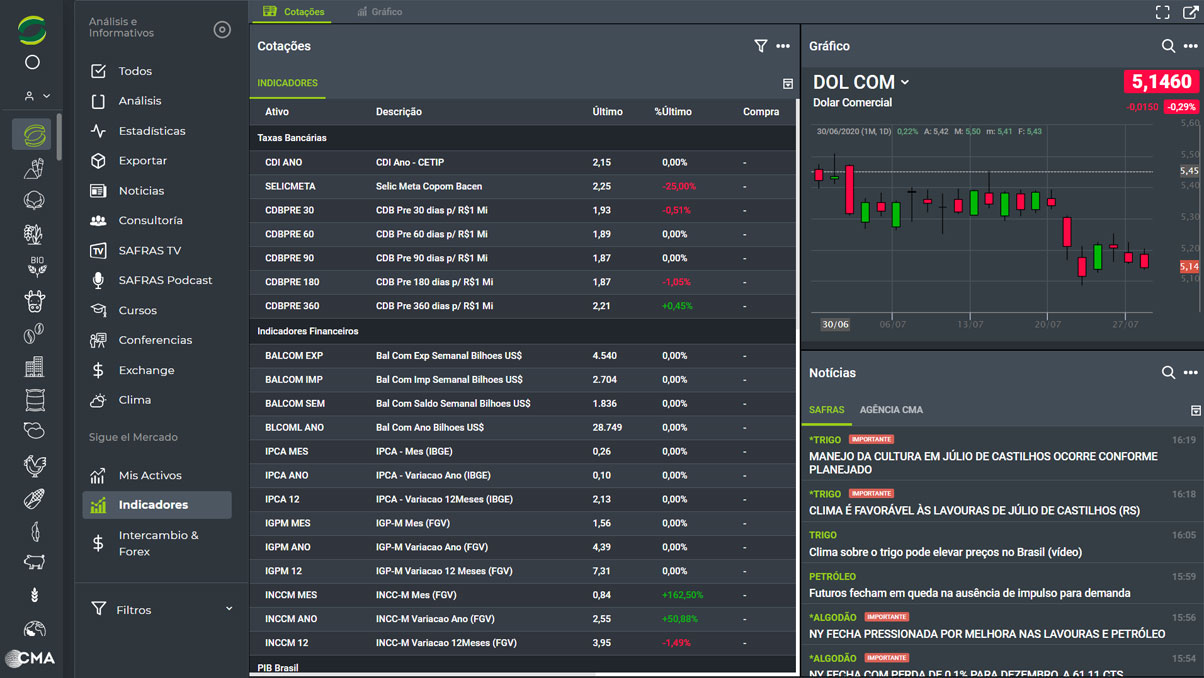This screenshot has height=678, width=1204.
Task: Select the AGÊNCIA CMA news tab
Action: point(891,410)
